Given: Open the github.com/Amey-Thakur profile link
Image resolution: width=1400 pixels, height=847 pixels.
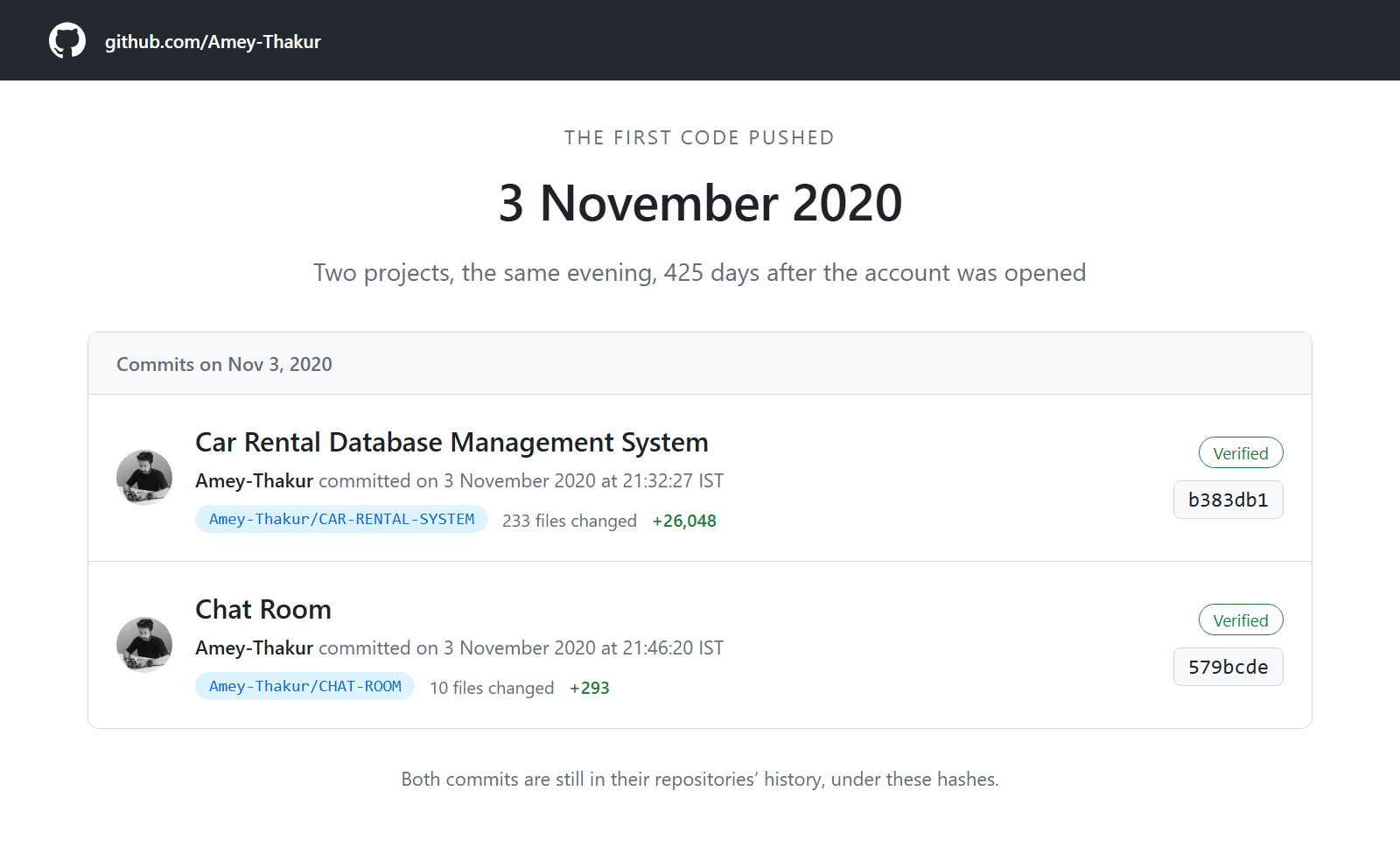Looking at the screenshot, I should coord(213,42).
